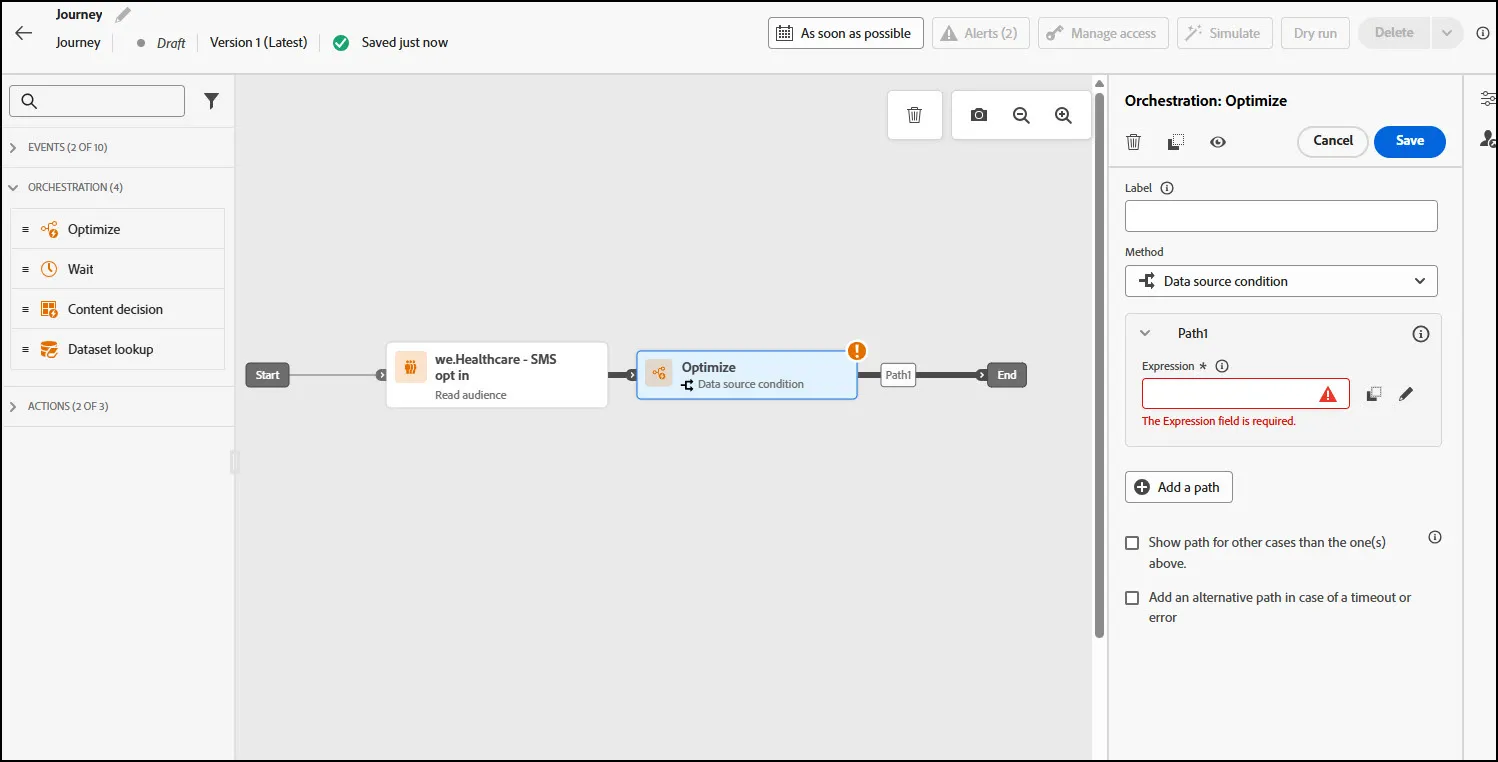Zoom out on the journey canvas
The image size is (1498, 762).
coord(1021,115)
